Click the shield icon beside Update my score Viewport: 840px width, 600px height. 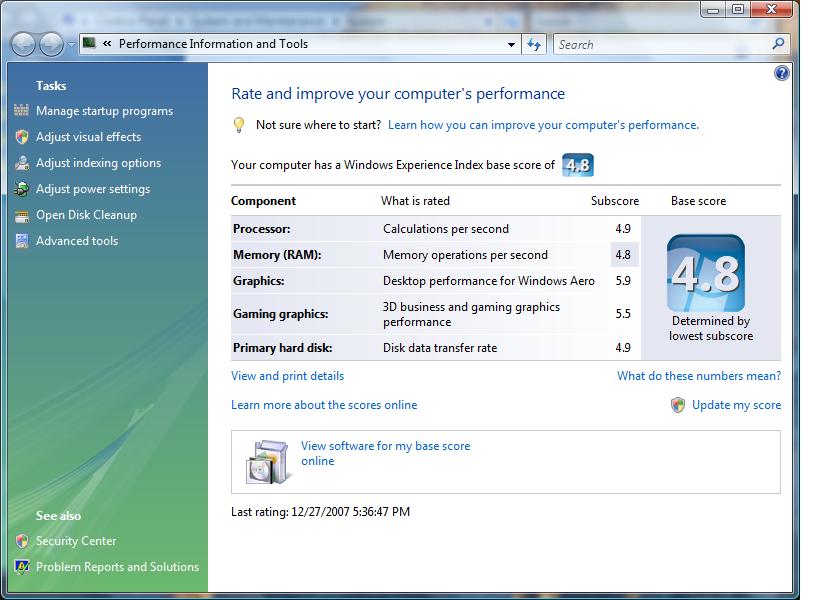coord(678,405)
